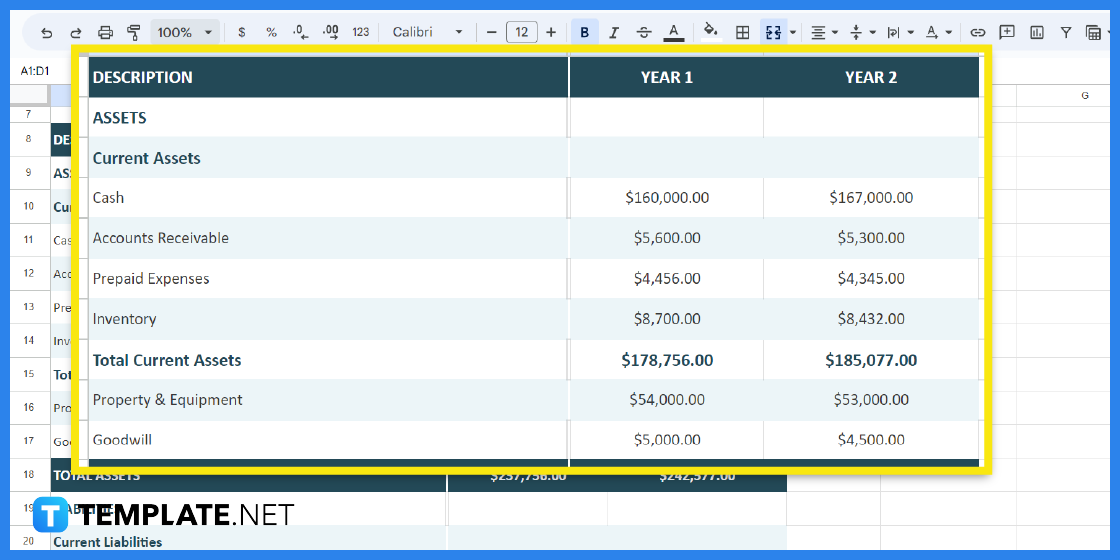
Task: Click the Inventory label
Action: (124, 319)
